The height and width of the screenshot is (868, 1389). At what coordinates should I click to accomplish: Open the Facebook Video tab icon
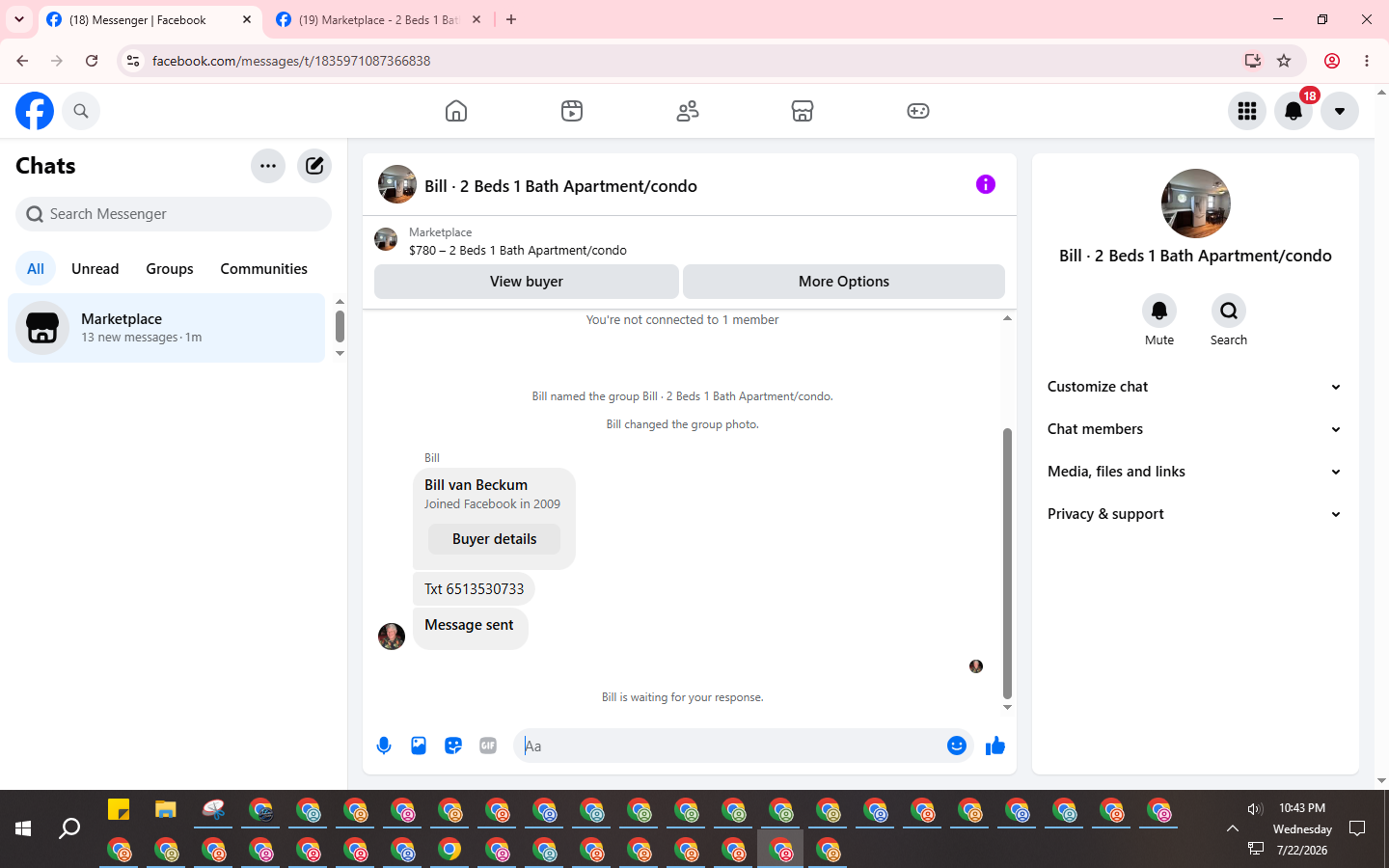tap(572, 111)
